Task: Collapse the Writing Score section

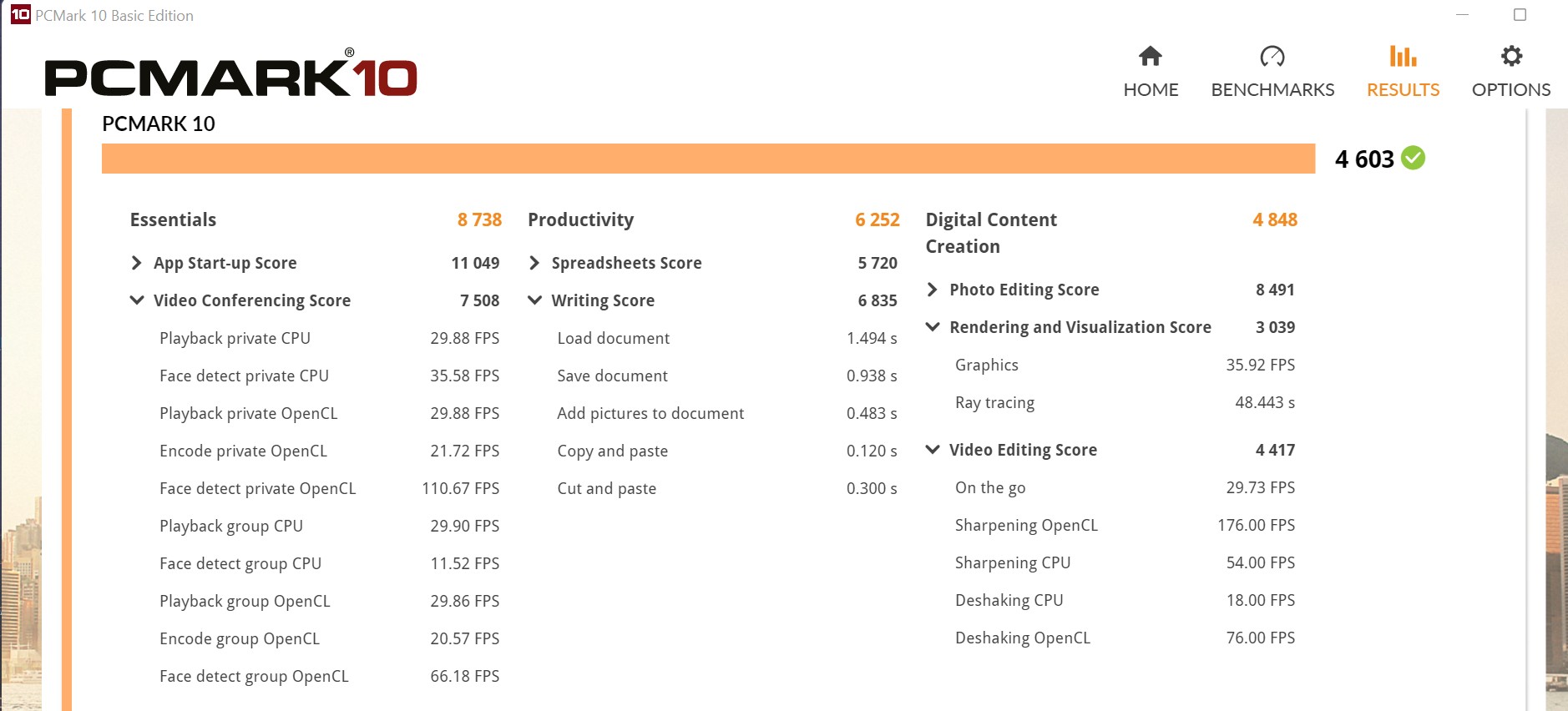Action: coord(535,300)
